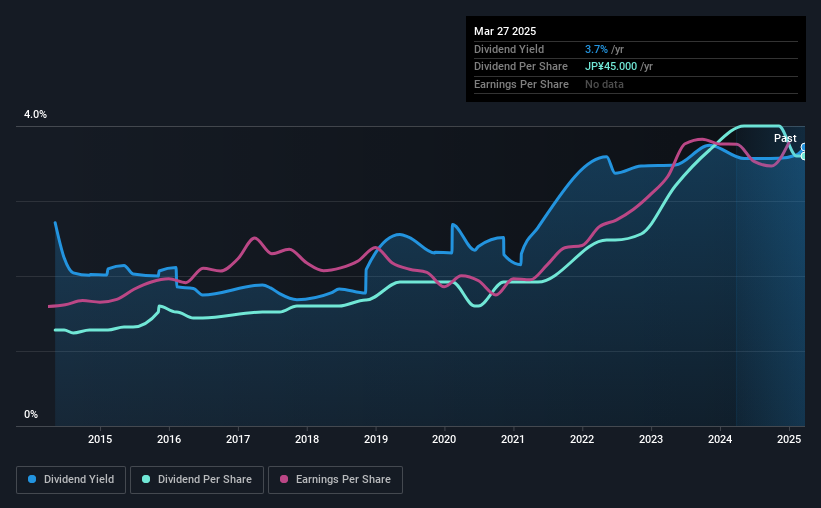The image size is (821, 508).
Task: Click the 3.7% dividend yield value
Action: (596, 49)
